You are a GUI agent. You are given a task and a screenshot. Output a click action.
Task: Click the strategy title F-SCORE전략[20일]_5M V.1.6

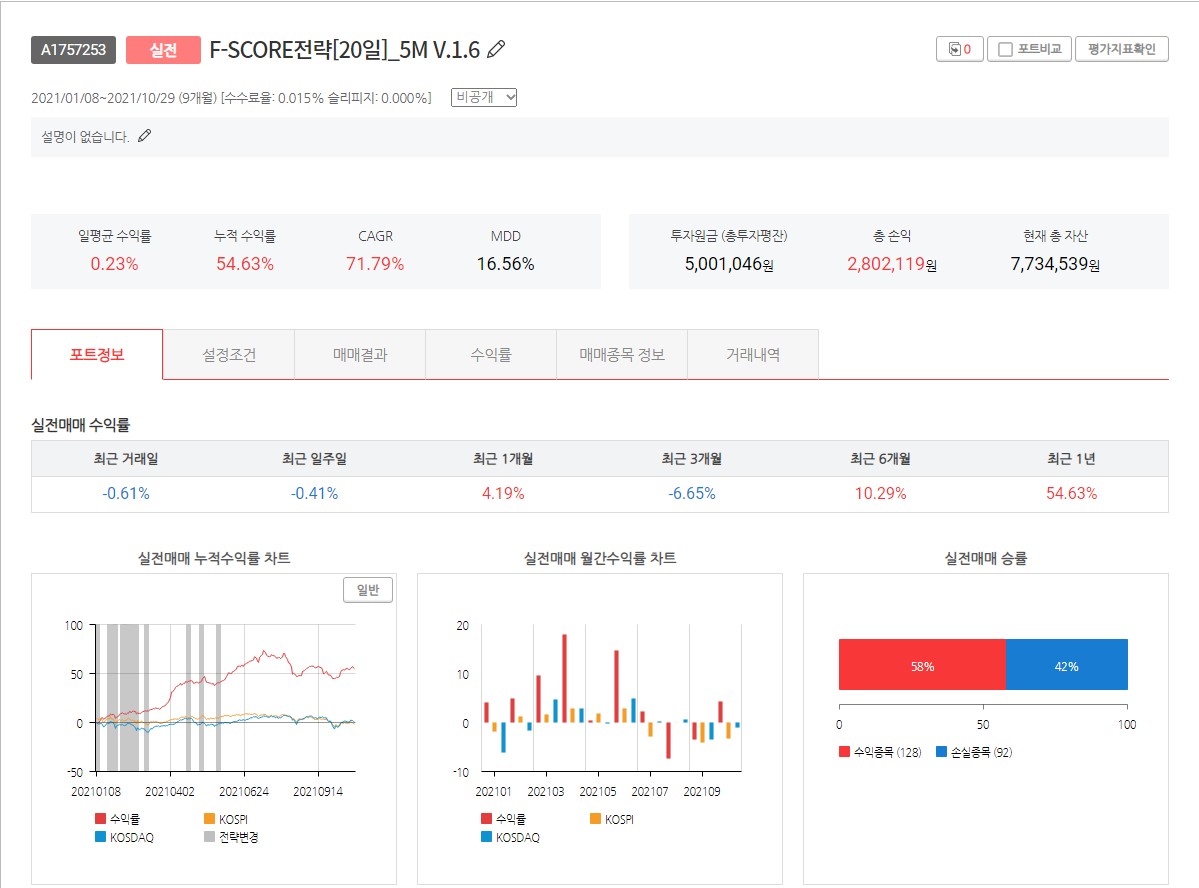click(x=345, y=50)
